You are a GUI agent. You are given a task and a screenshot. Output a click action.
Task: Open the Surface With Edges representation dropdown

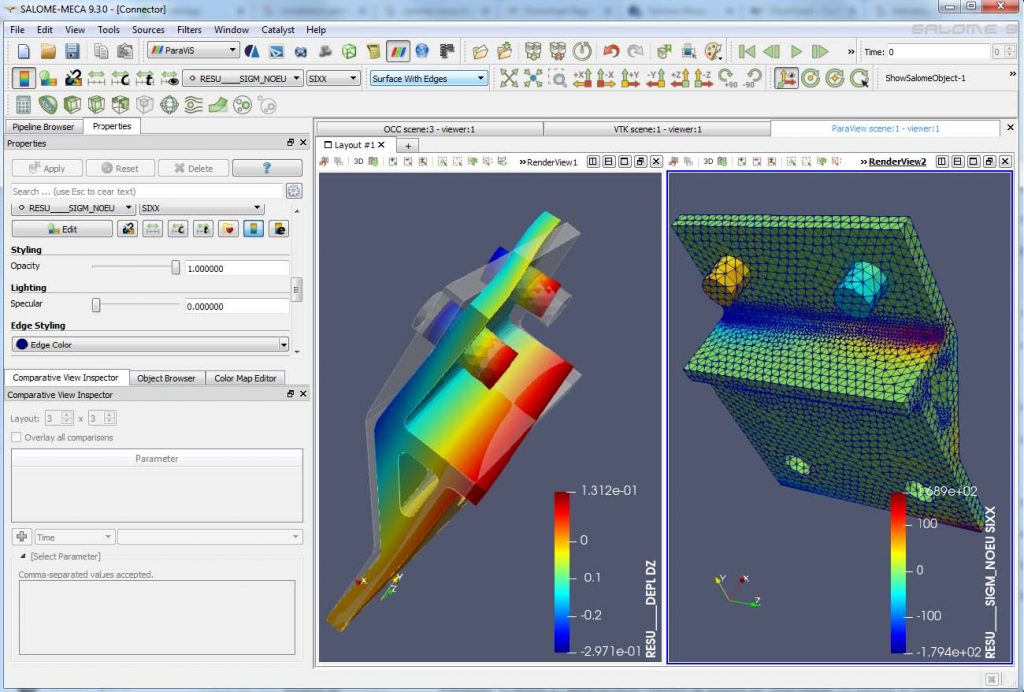click(x=428, y=78)
